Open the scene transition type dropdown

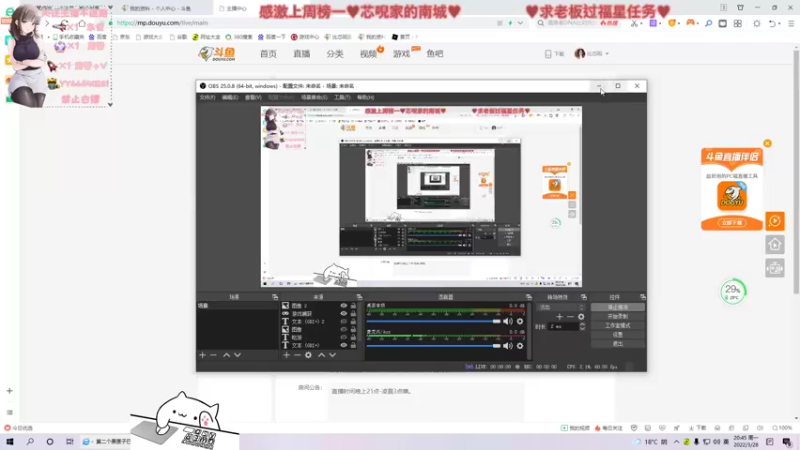coord(561,307)
